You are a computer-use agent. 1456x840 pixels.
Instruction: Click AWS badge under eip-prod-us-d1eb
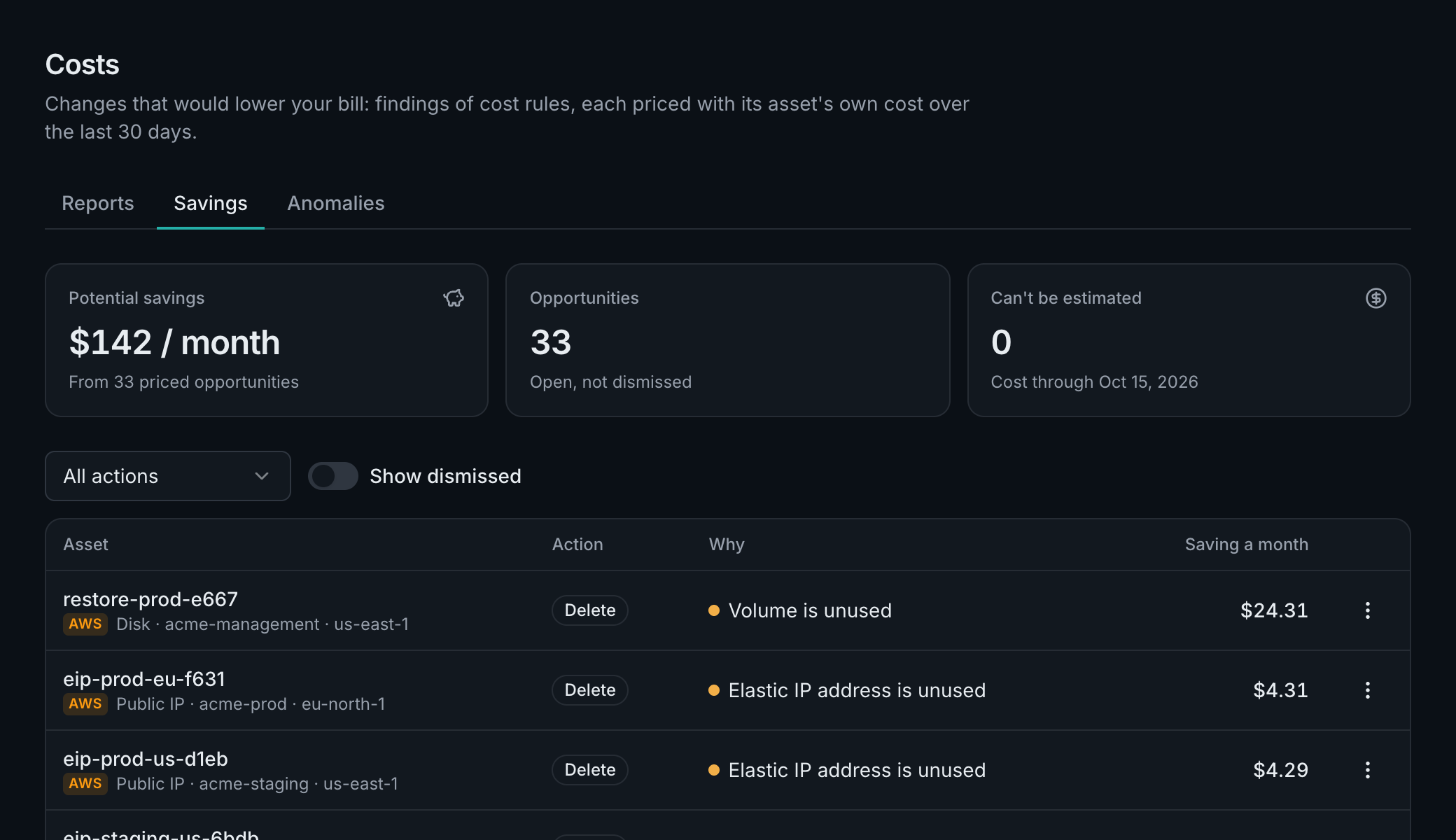pyautogui.click(x=85, y=784)
